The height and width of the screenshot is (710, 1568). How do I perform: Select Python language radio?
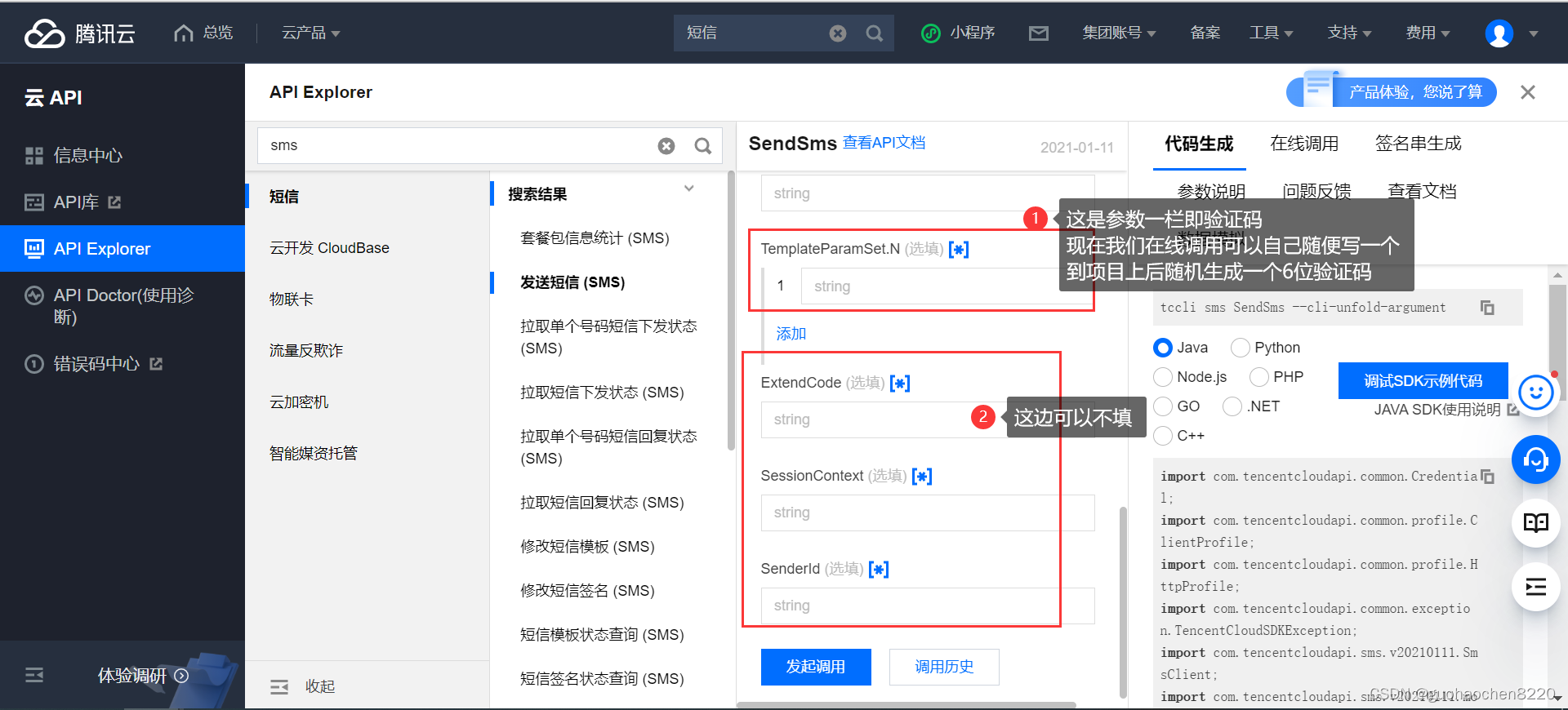coord(1241,348)
